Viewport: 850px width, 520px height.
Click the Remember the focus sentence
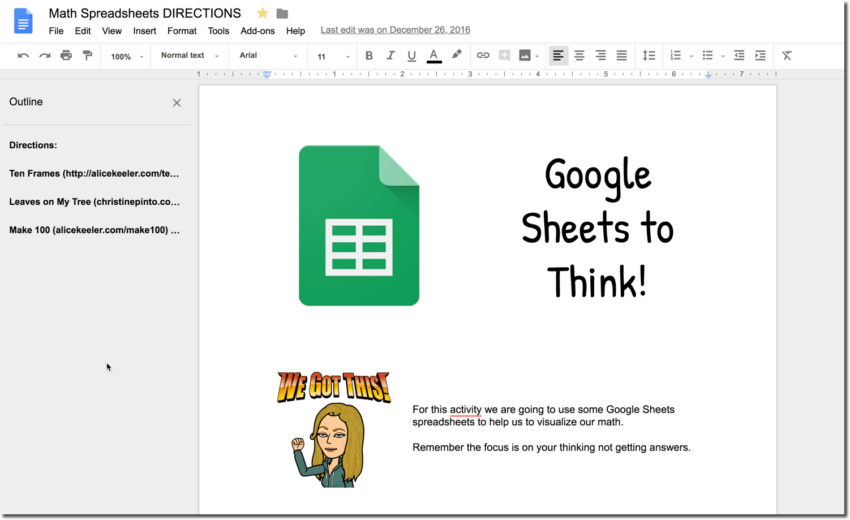(551, 447)
